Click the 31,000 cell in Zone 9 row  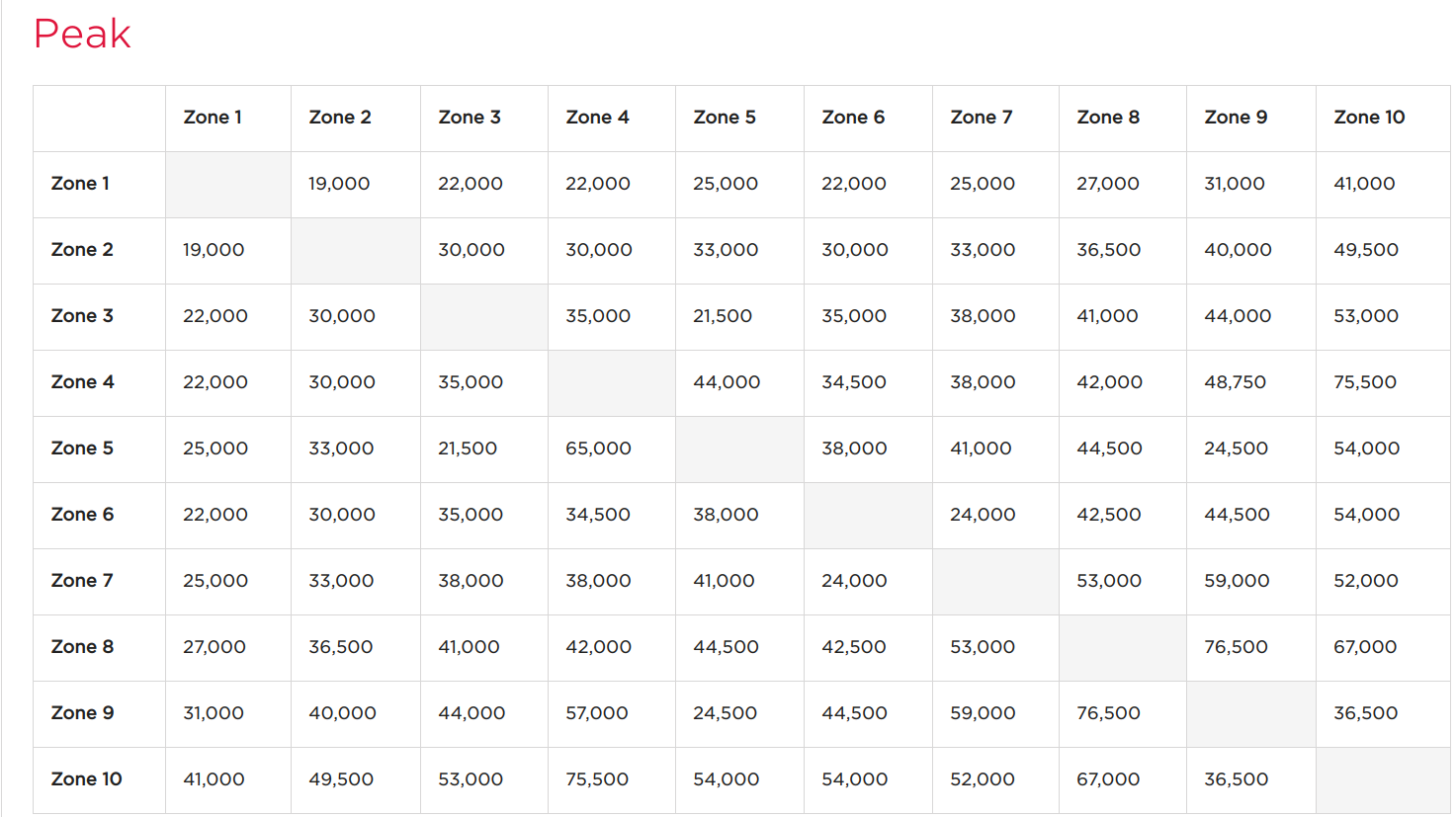tap(214, 713)
